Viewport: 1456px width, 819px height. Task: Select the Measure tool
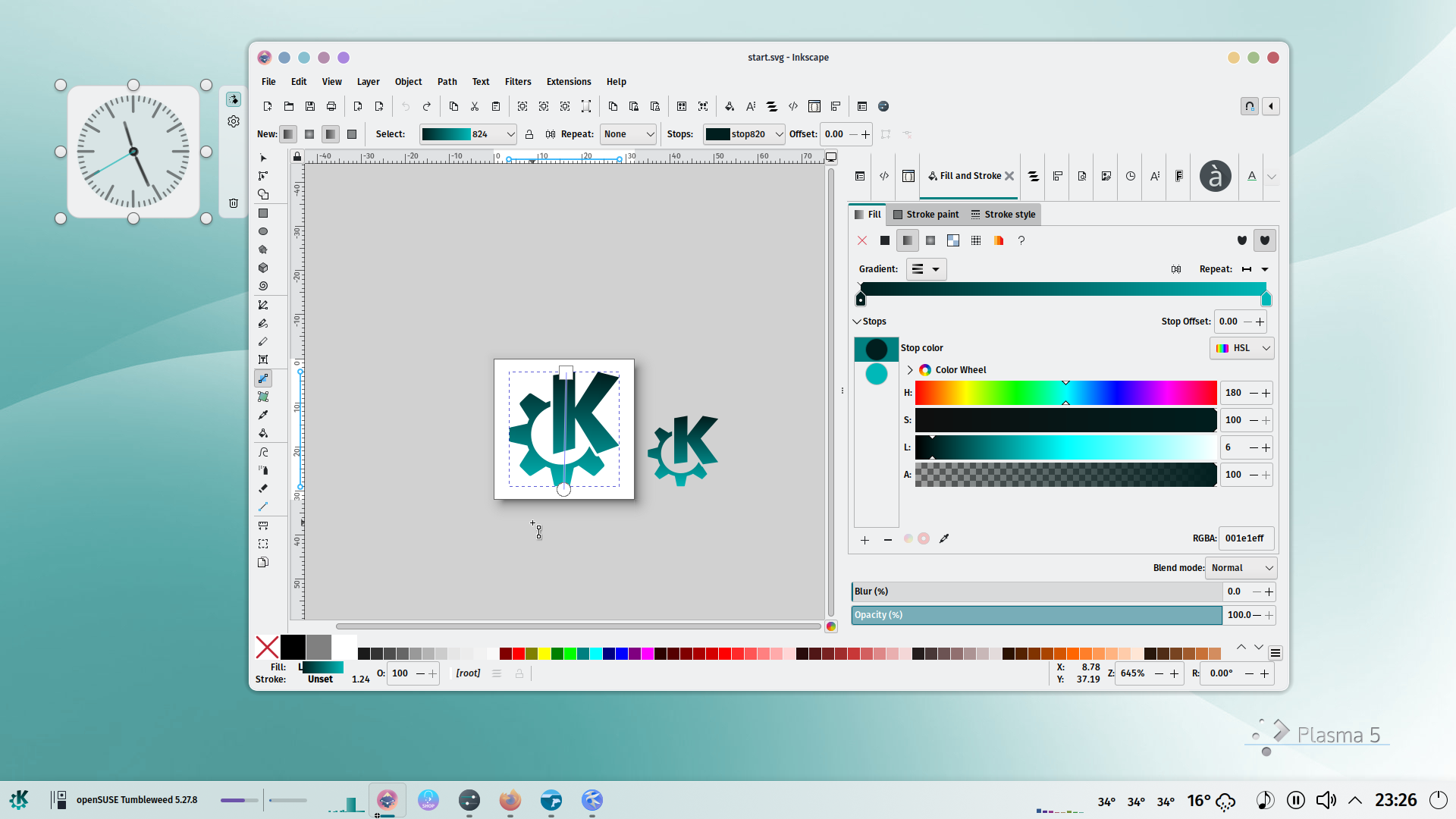point(263,525)
